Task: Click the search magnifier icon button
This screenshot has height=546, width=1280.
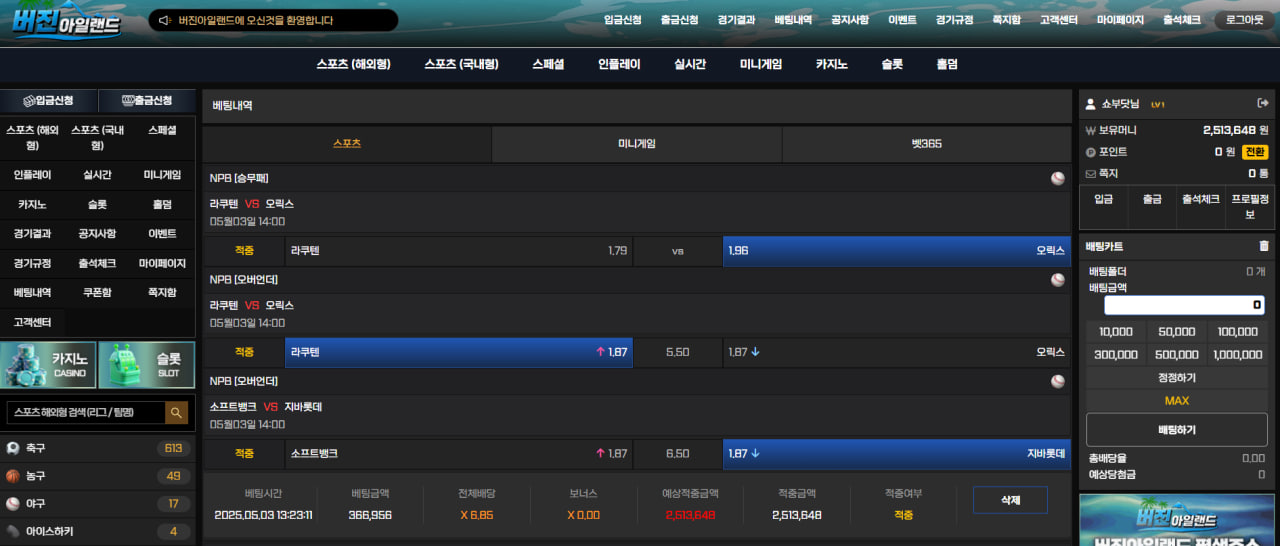Action: pyautogui.click(x=177, y=412)
